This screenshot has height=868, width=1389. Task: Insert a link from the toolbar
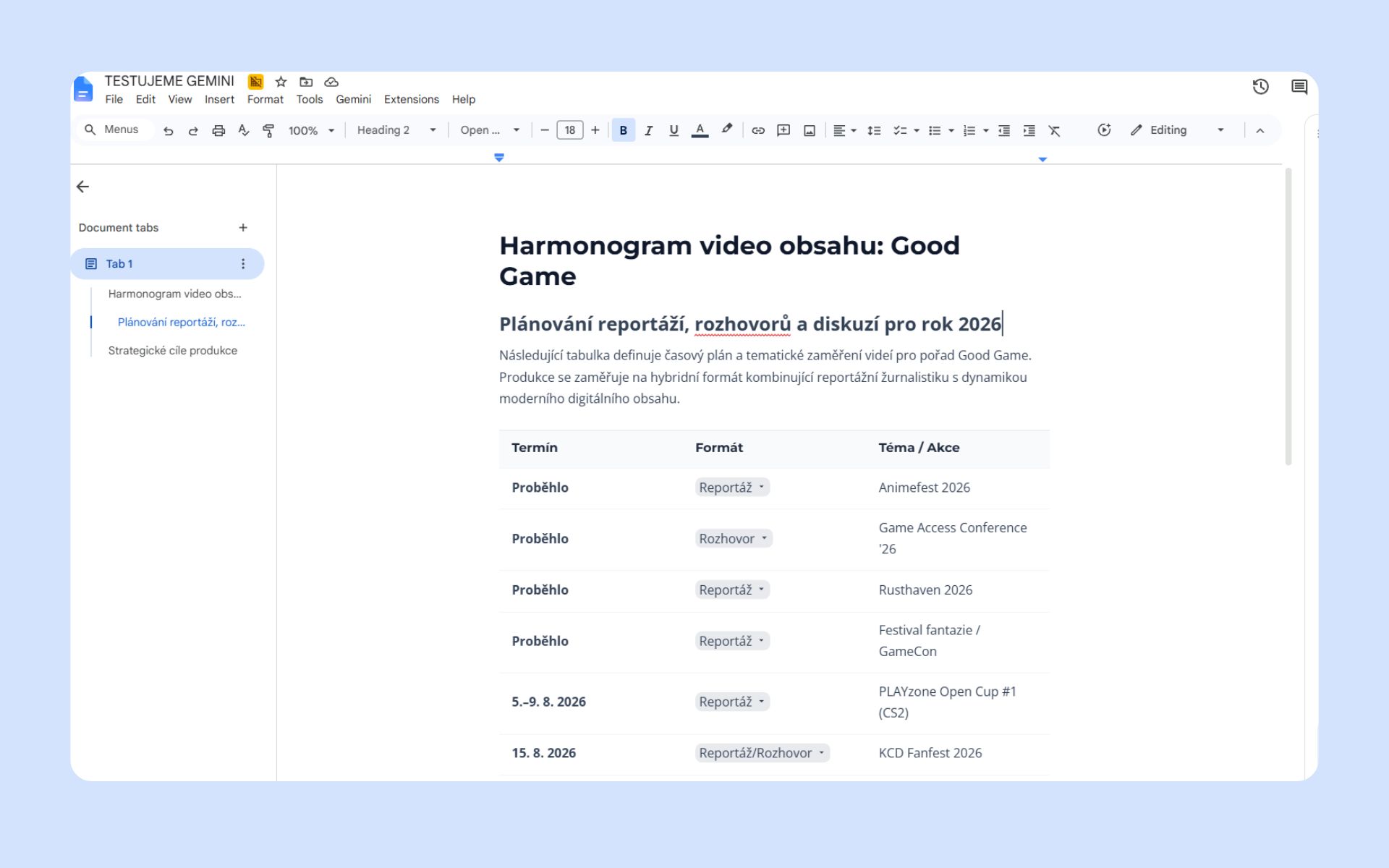[758, 130]
